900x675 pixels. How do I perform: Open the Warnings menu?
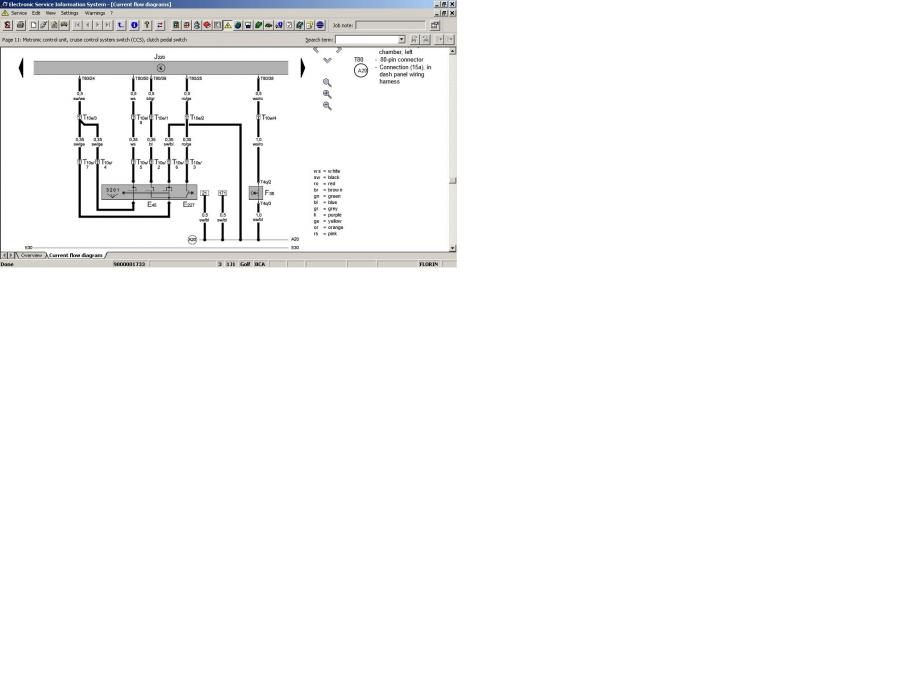point(94,13)
